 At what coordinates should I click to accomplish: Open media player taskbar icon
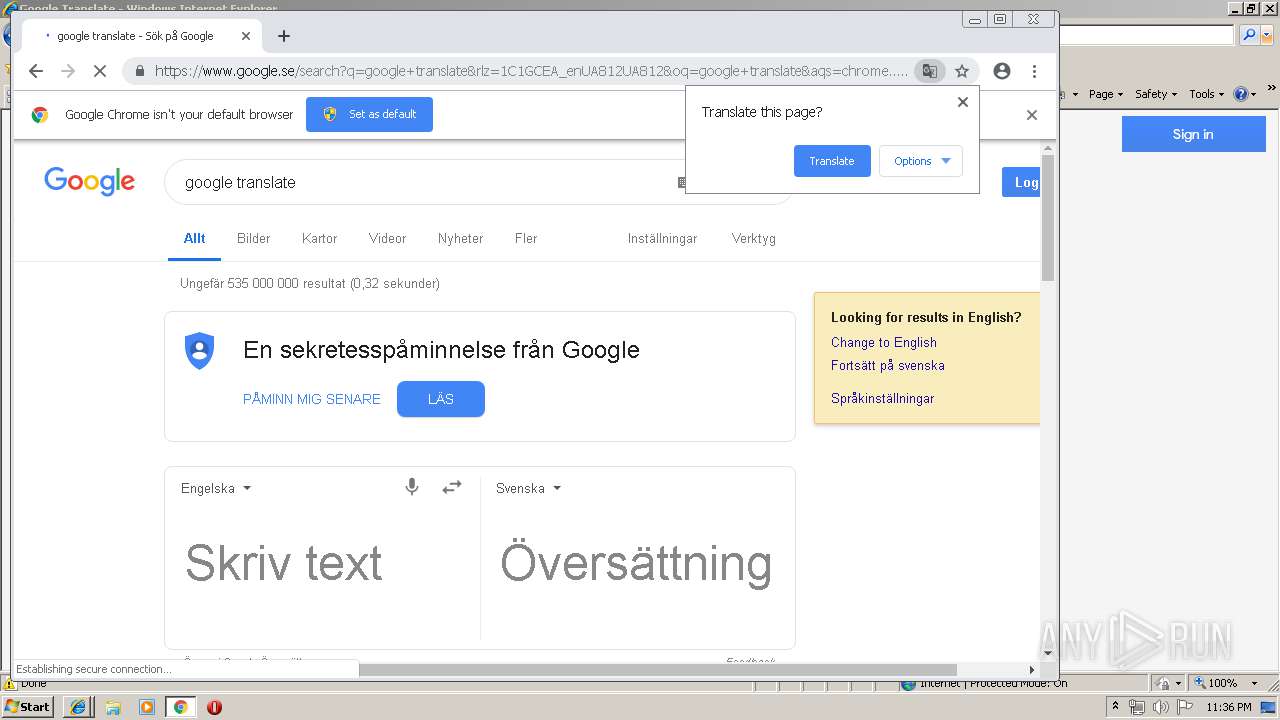[147, 707]
